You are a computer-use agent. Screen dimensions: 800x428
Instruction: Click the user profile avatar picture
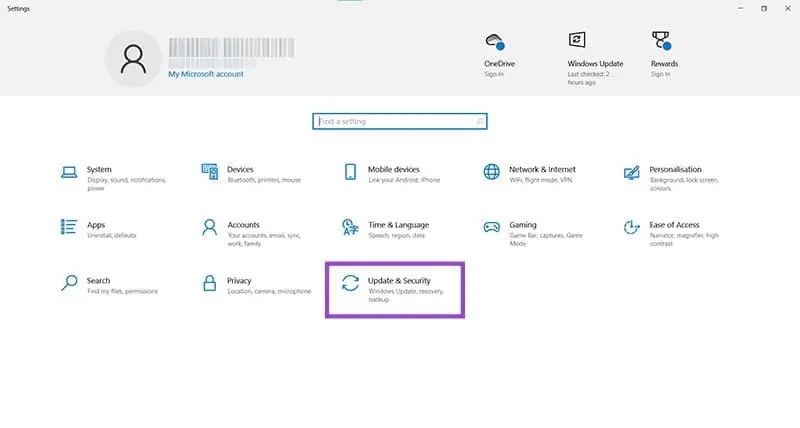coord(132,58)
